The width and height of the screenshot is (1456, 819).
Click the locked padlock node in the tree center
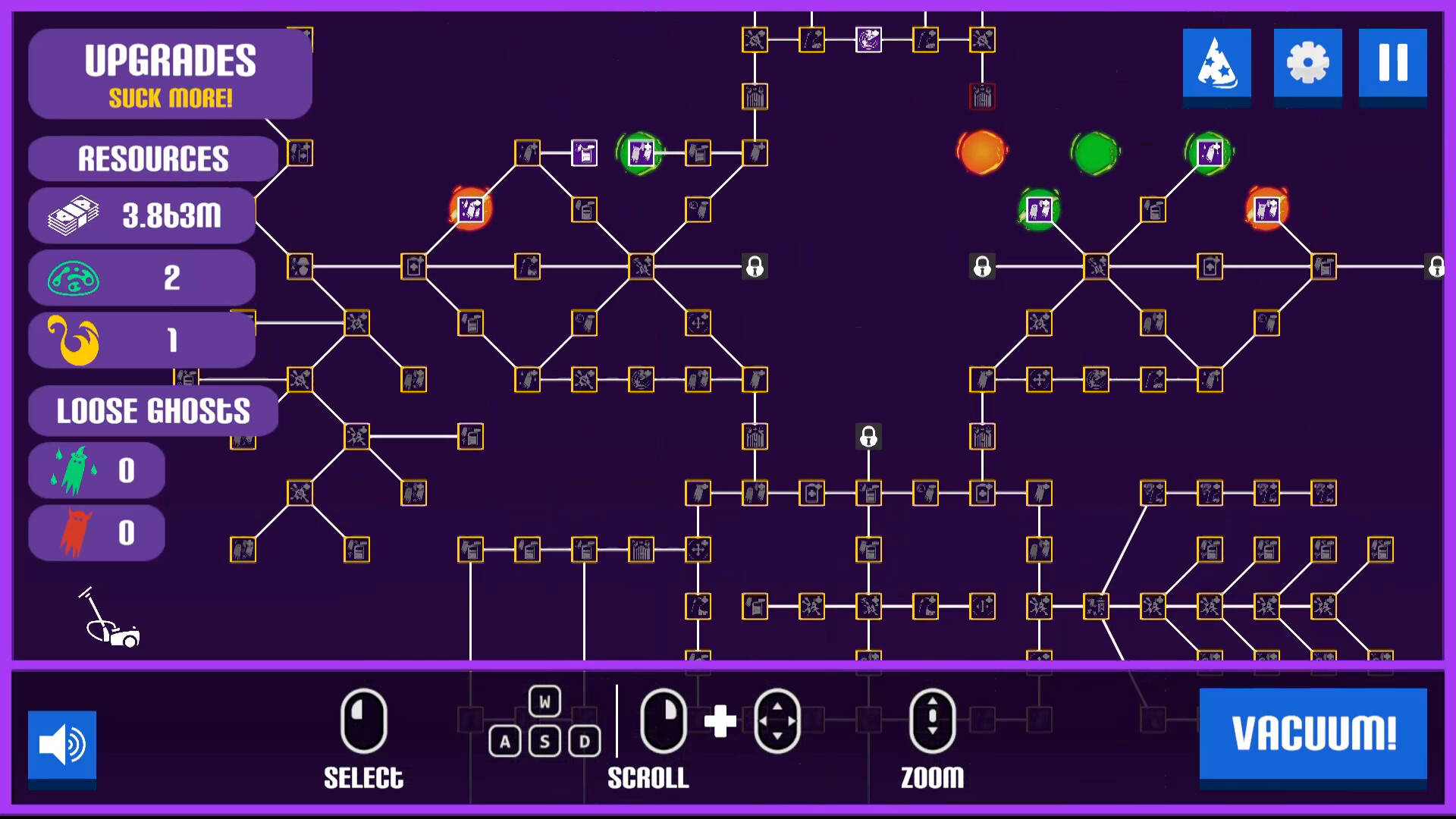868,438
